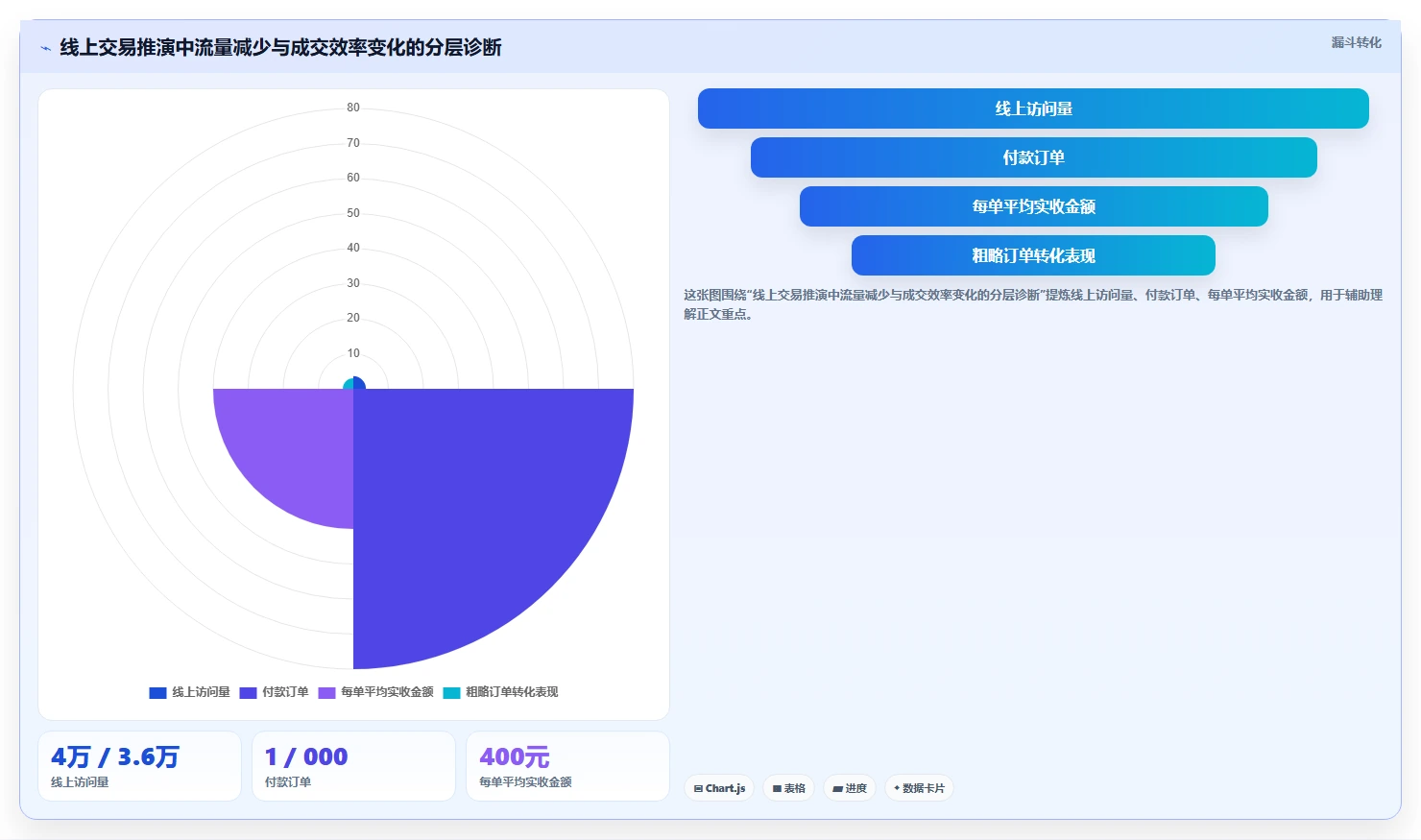Open the 400元 metric card
The height and width of the screenshot is (840, 1421).
point(567,766)
